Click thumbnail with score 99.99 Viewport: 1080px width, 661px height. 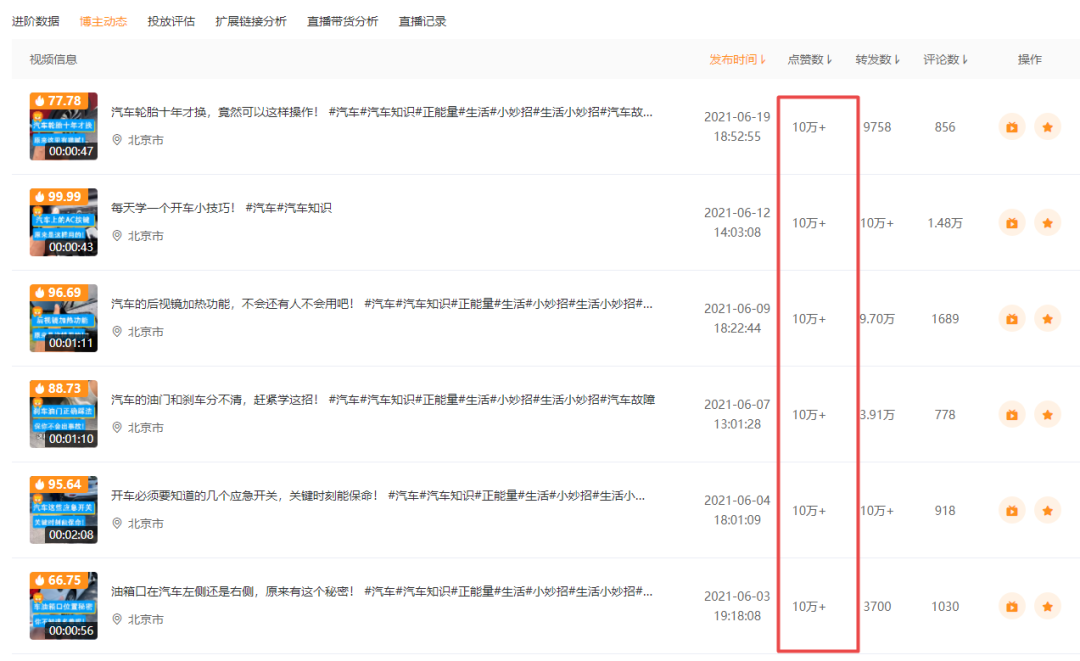coord(63,222)
